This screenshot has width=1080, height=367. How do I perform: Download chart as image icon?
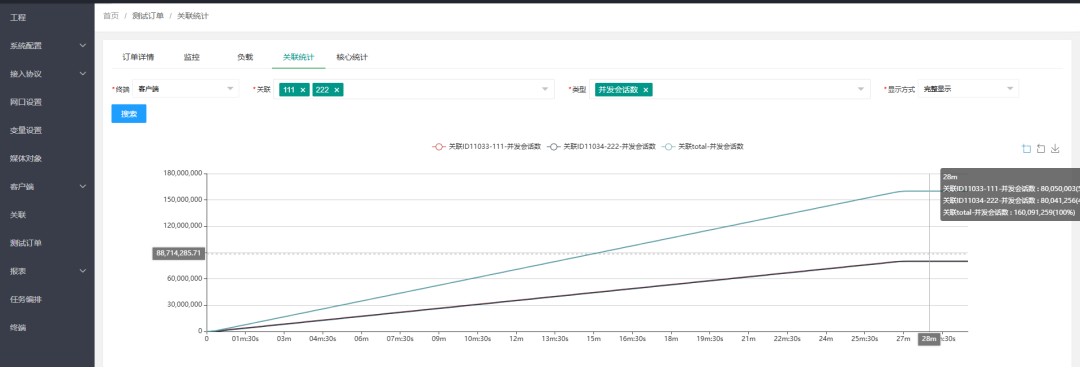click(x=1055, y=149)
